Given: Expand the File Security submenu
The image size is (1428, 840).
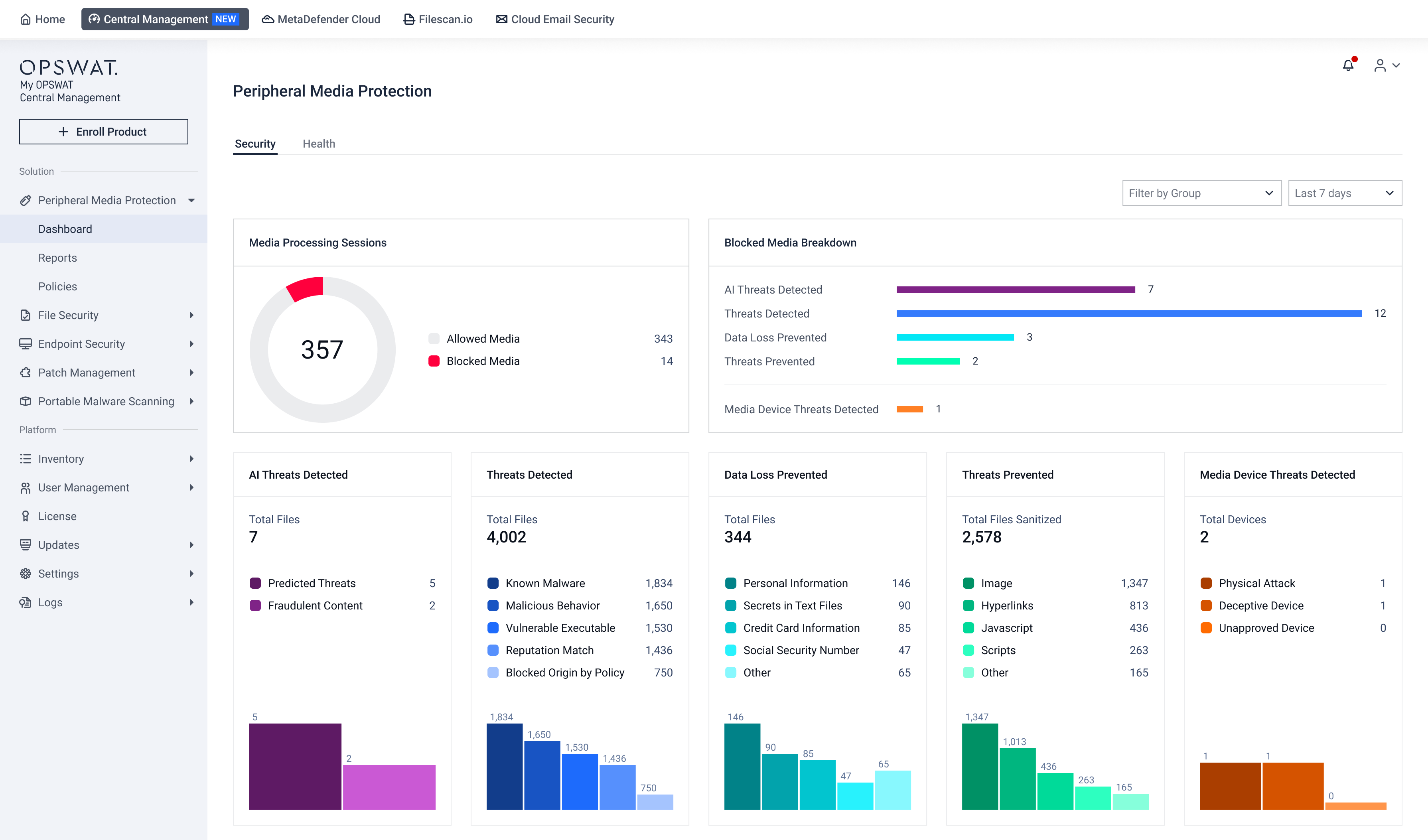Looking at the screenshot, I should point(191,315).
